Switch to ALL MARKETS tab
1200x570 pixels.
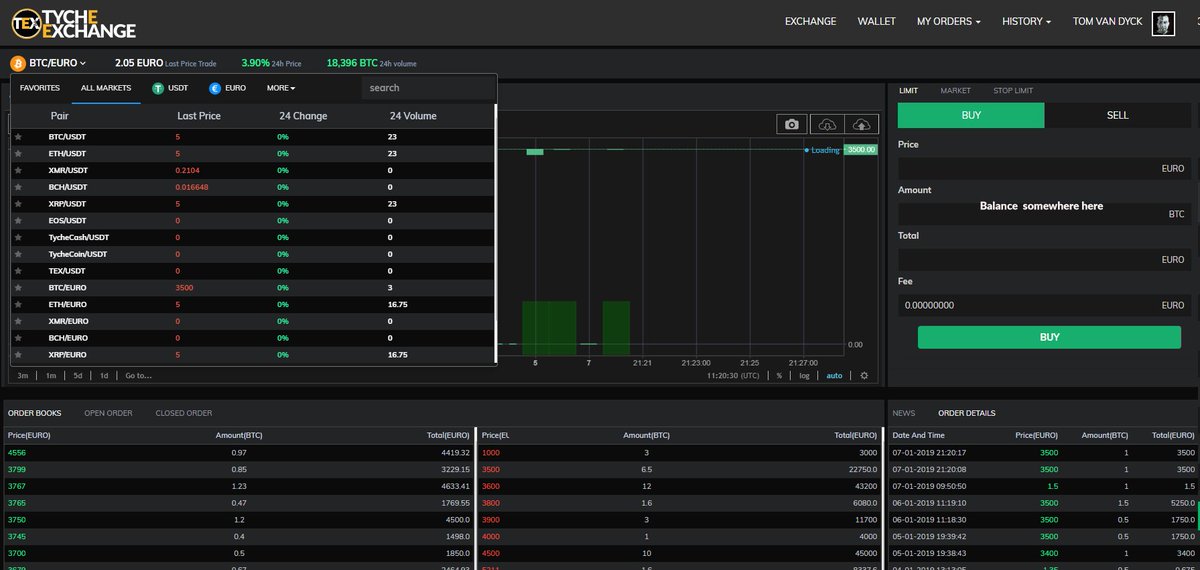coord(106,88)
